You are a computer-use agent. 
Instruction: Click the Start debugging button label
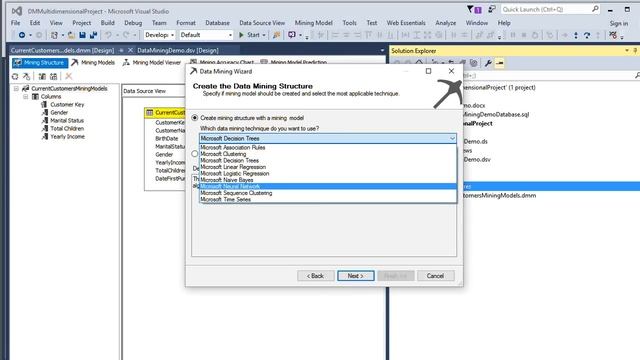pyautogui.click(x=253, y=35)
